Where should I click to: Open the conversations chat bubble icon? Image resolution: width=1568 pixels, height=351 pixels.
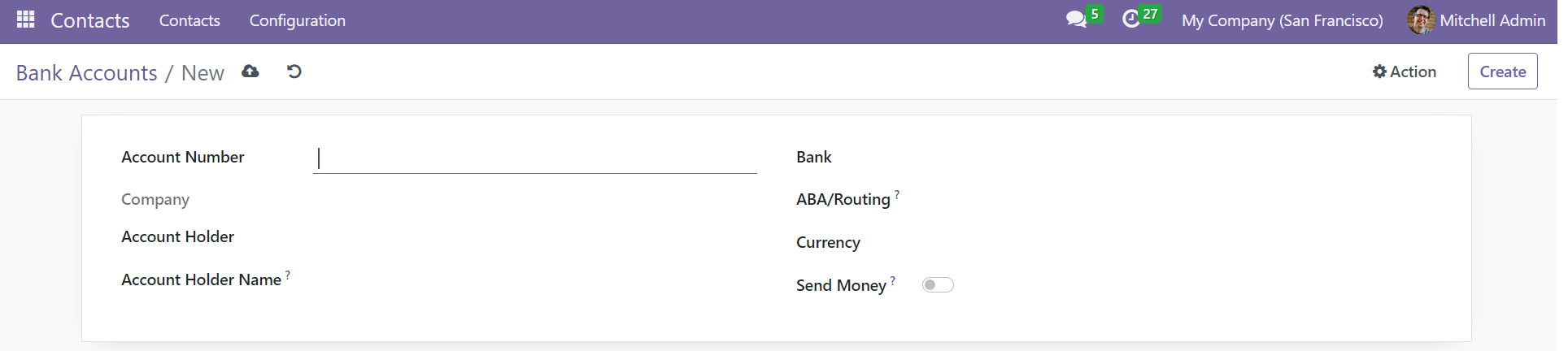click(x=1076, y=19)
